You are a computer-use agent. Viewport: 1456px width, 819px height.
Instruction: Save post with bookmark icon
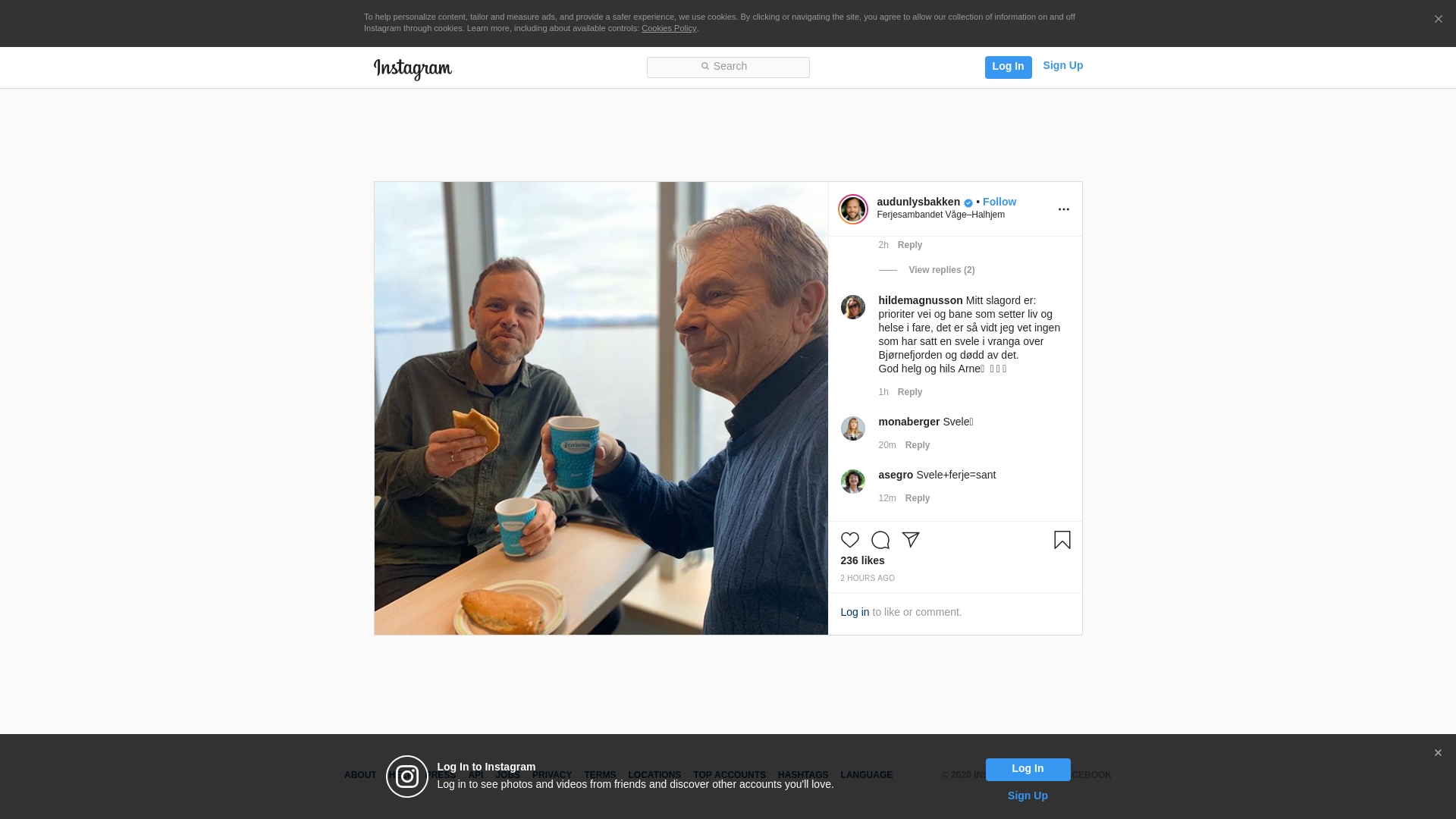pos(1062,540)
